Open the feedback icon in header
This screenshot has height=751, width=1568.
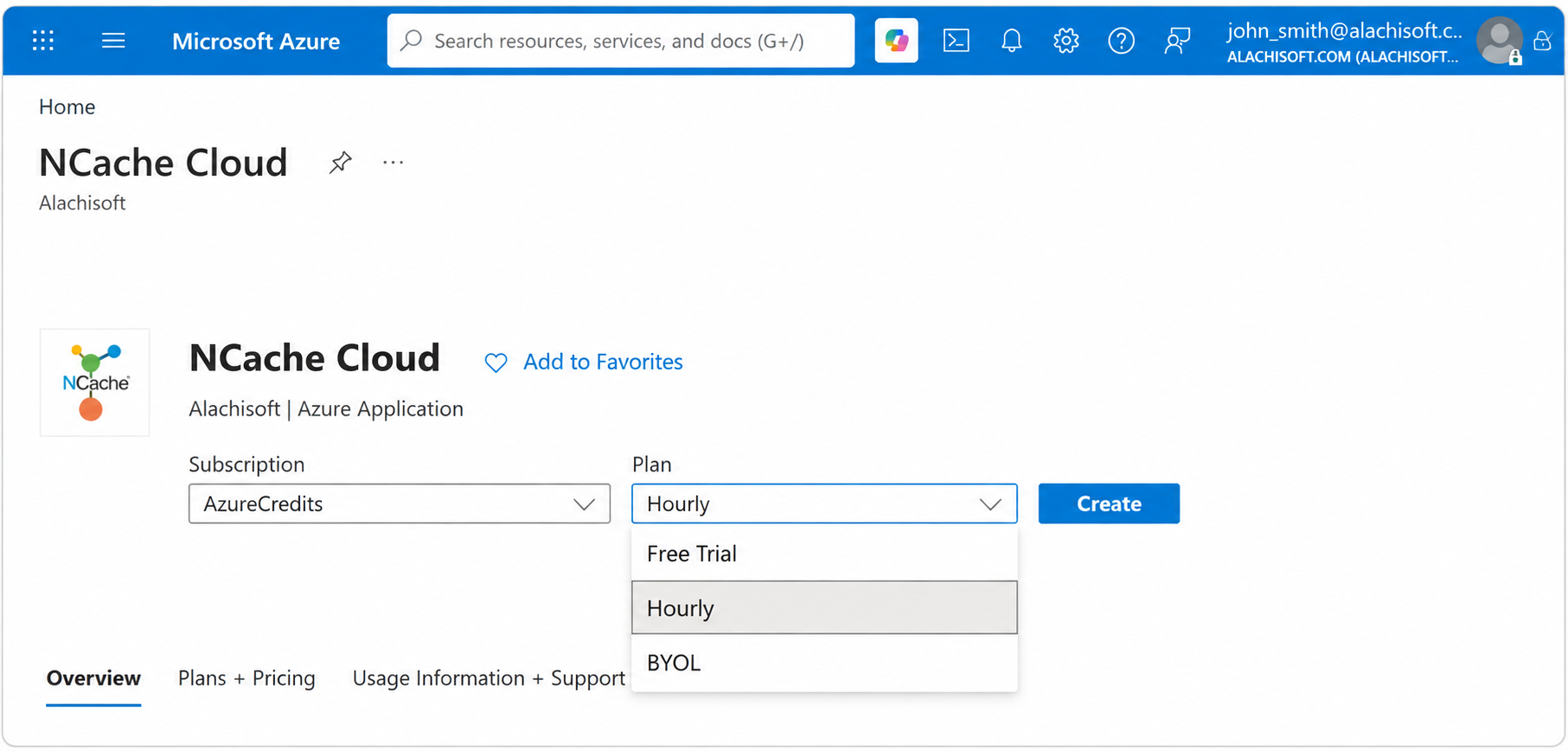click(1176, 41)
